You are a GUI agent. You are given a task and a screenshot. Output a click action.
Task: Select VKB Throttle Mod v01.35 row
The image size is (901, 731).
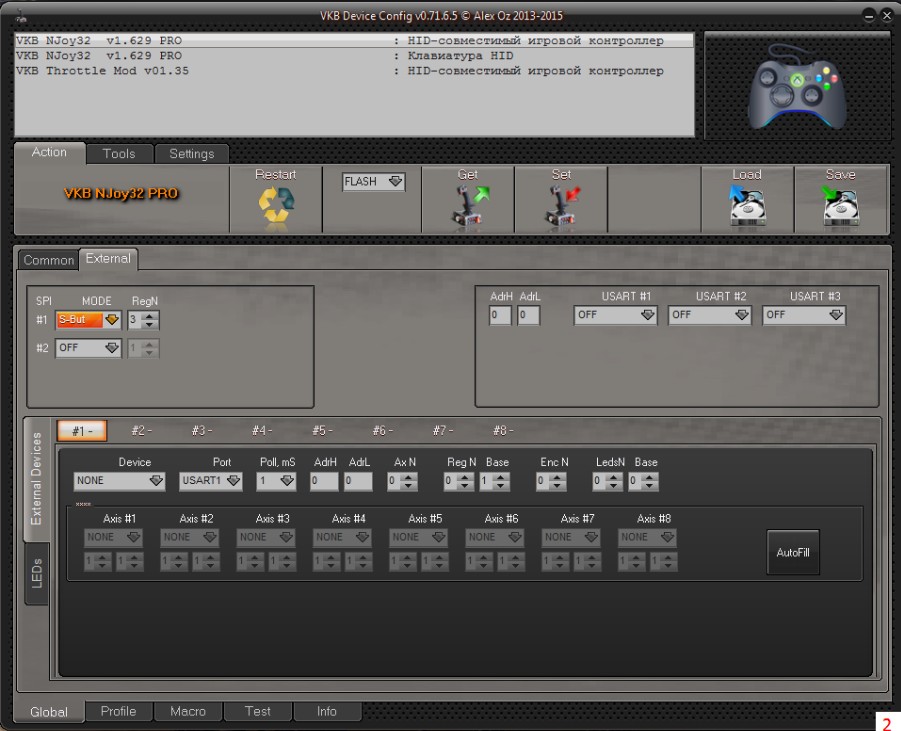click(354, 71)
